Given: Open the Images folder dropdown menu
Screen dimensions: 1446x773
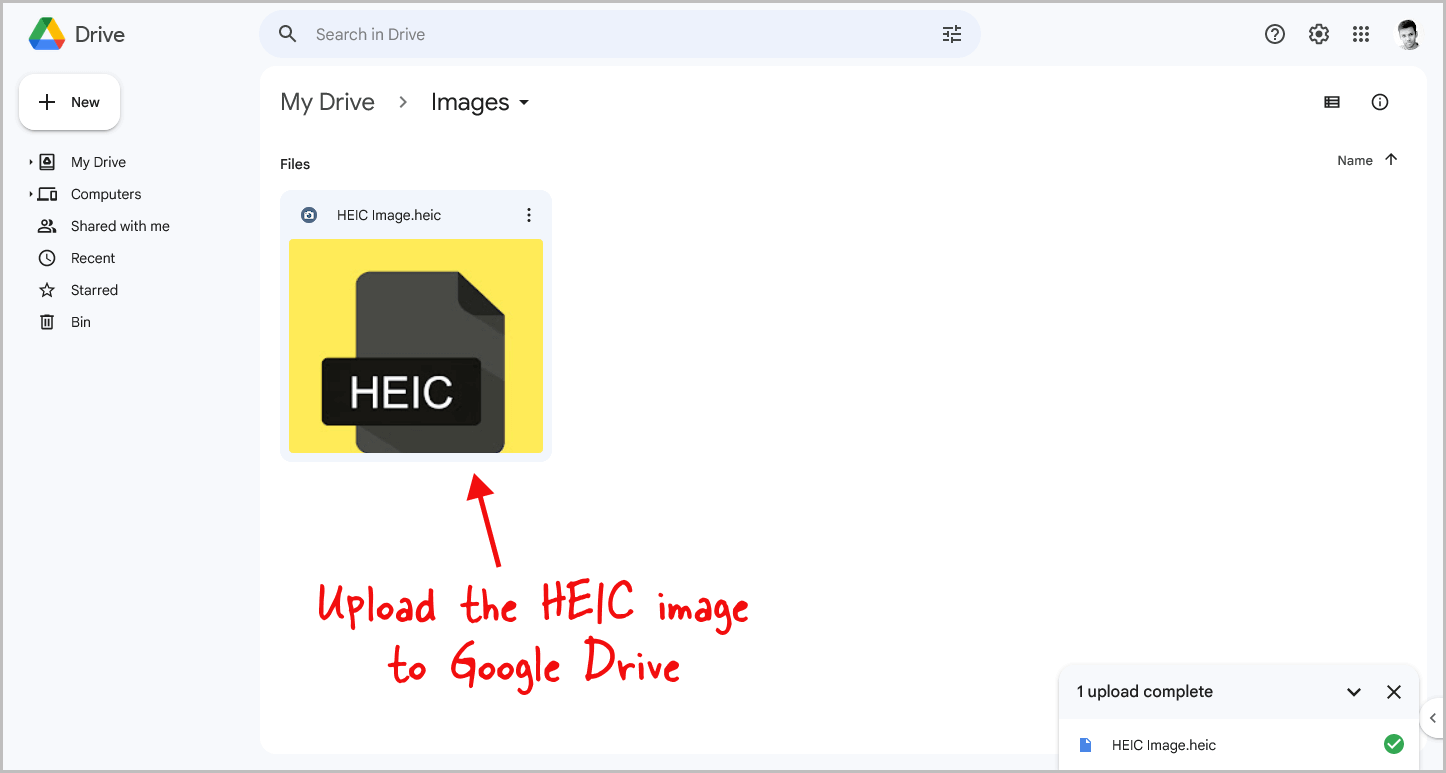Looking at the screenshot, I should click(524, 101).
